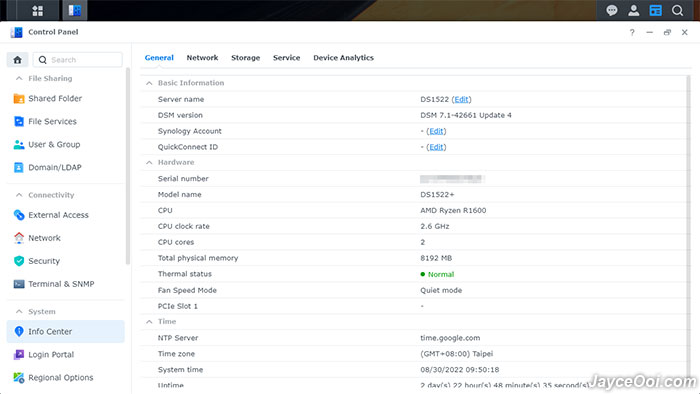The height and width of the screenshot is (394, 700).
Task: Switch to the Device Analytics tab
Action: 343,58
